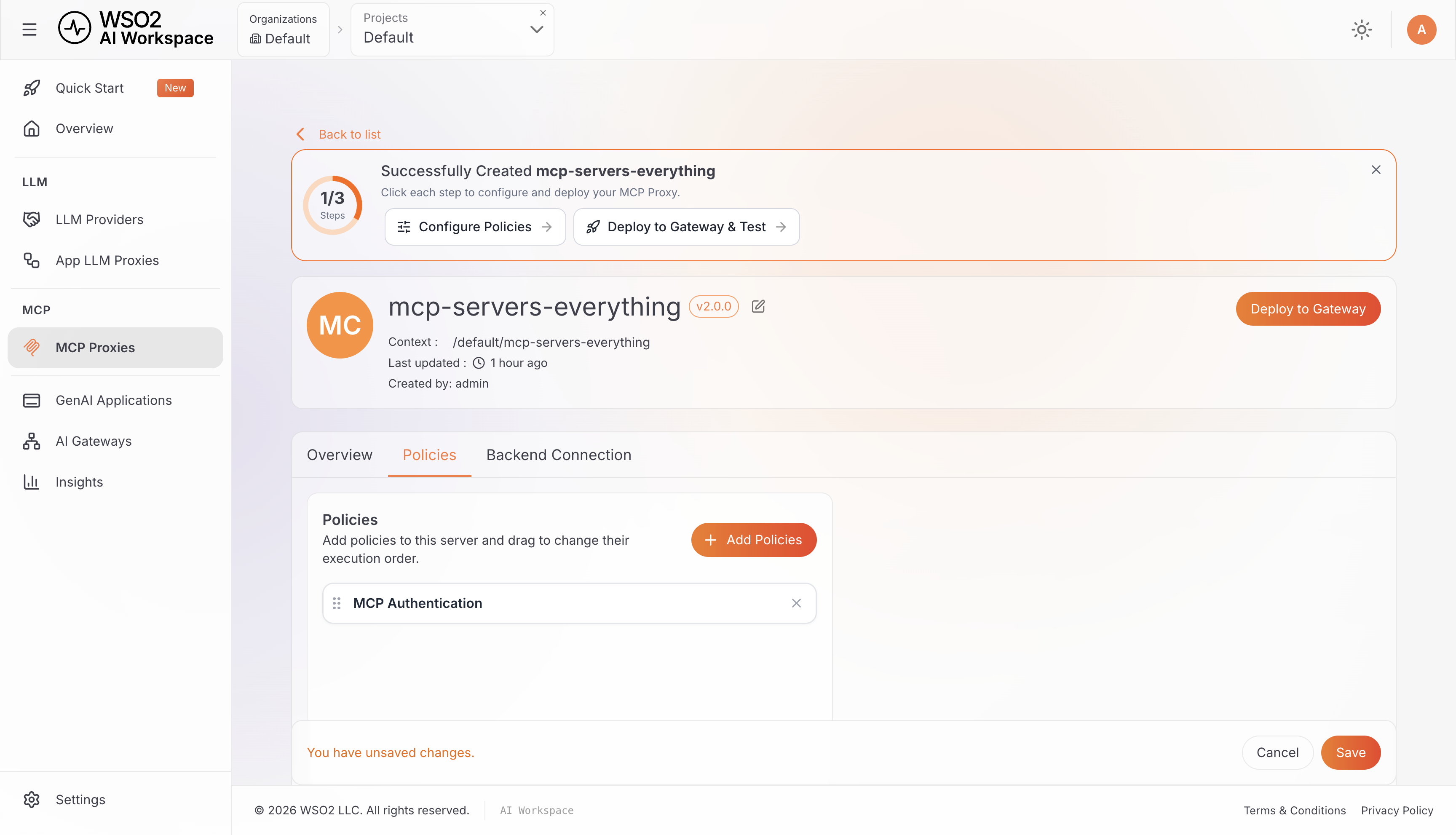Click the v2.0.0 version badge
Image resolution: width=1456 pixels, height=835 pixels.
[713, 307]
